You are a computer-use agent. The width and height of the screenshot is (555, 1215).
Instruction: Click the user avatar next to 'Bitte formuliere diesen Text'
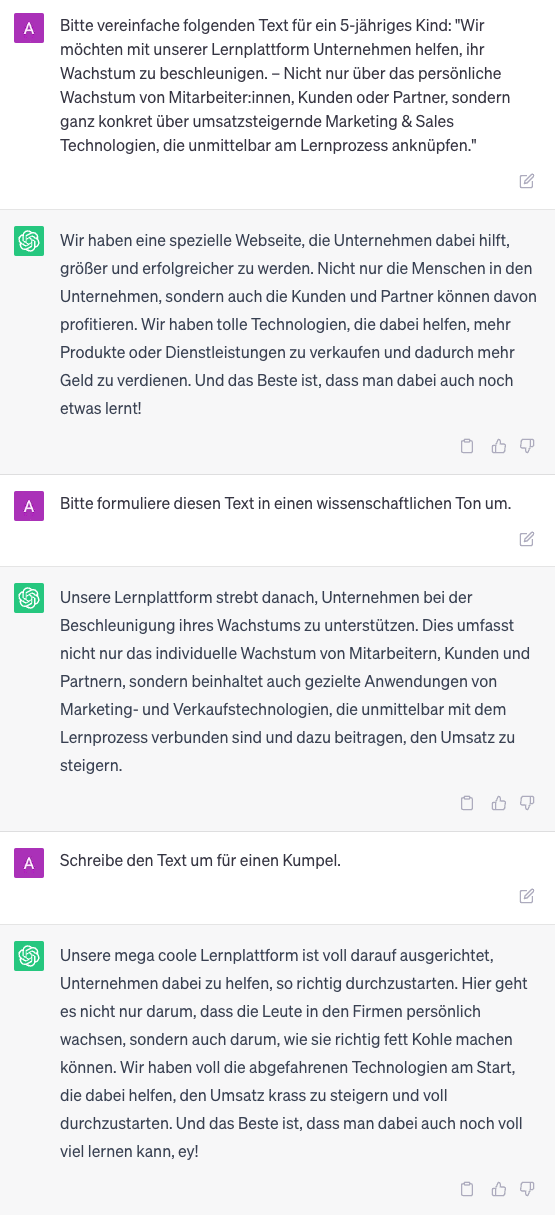(x=29, y=506)
